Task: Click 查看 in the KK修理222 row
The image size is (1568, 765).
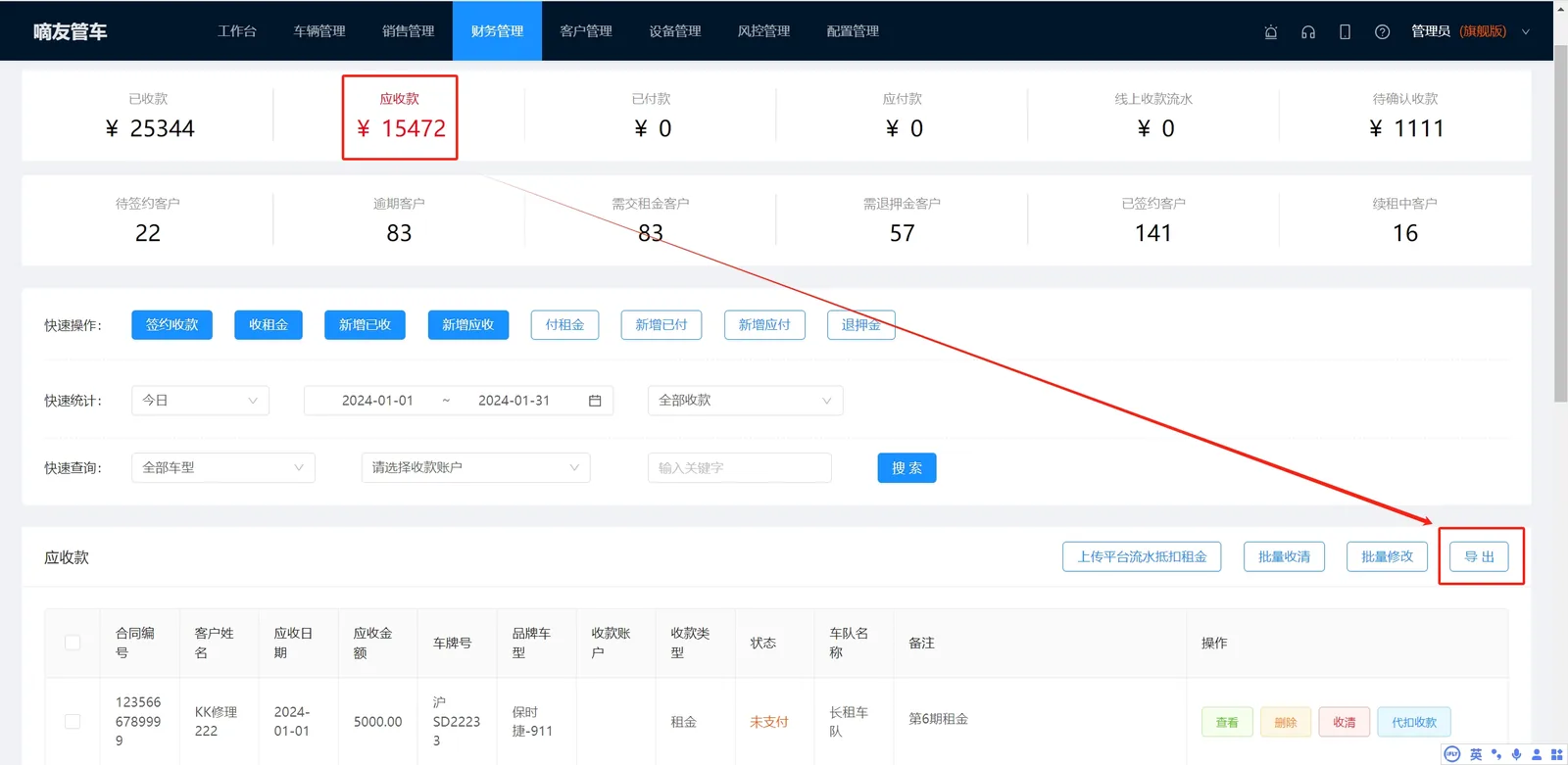Action: [x=1227, y=722]
